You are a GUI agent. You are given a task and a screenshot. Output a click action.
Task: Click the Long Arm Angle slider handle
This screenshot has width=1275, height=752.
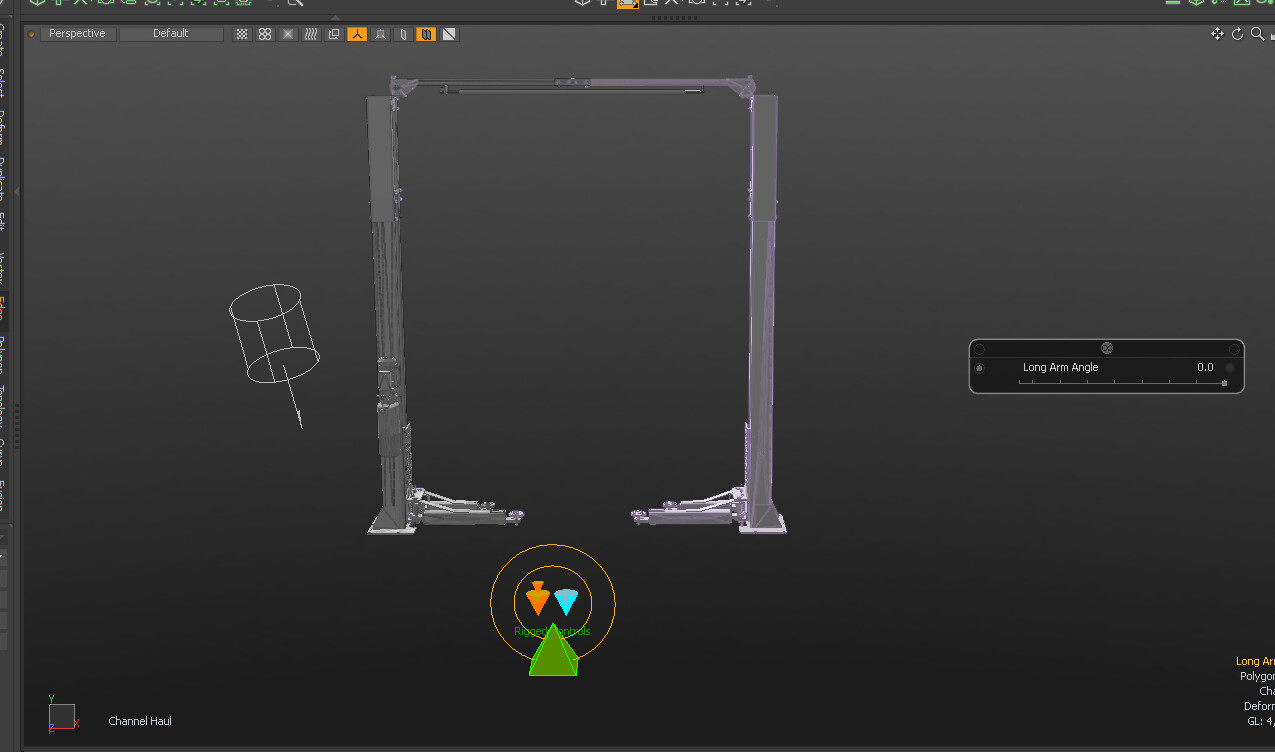pyautogui.click(x=1224, y=383)
